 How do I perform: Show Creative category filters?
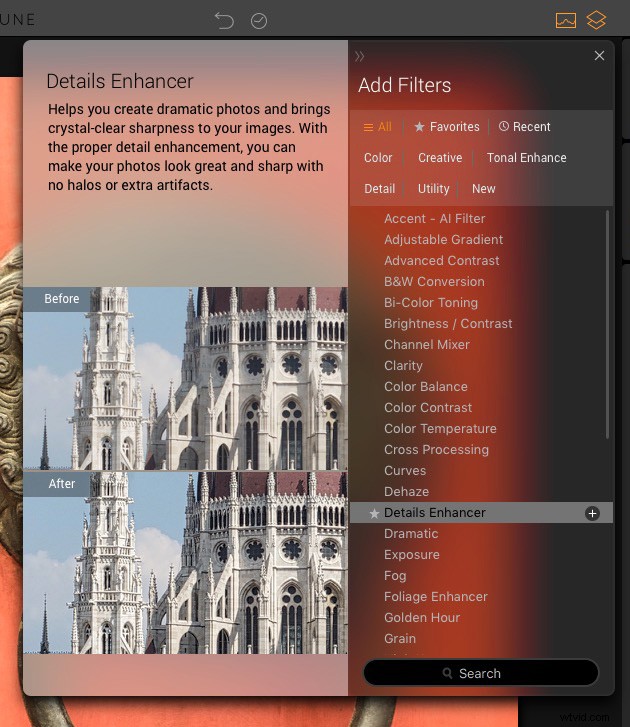(x=440, y=158)
